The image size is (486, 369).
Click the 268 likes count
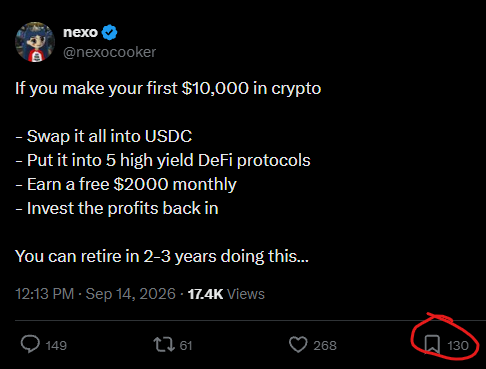(325, 346)
